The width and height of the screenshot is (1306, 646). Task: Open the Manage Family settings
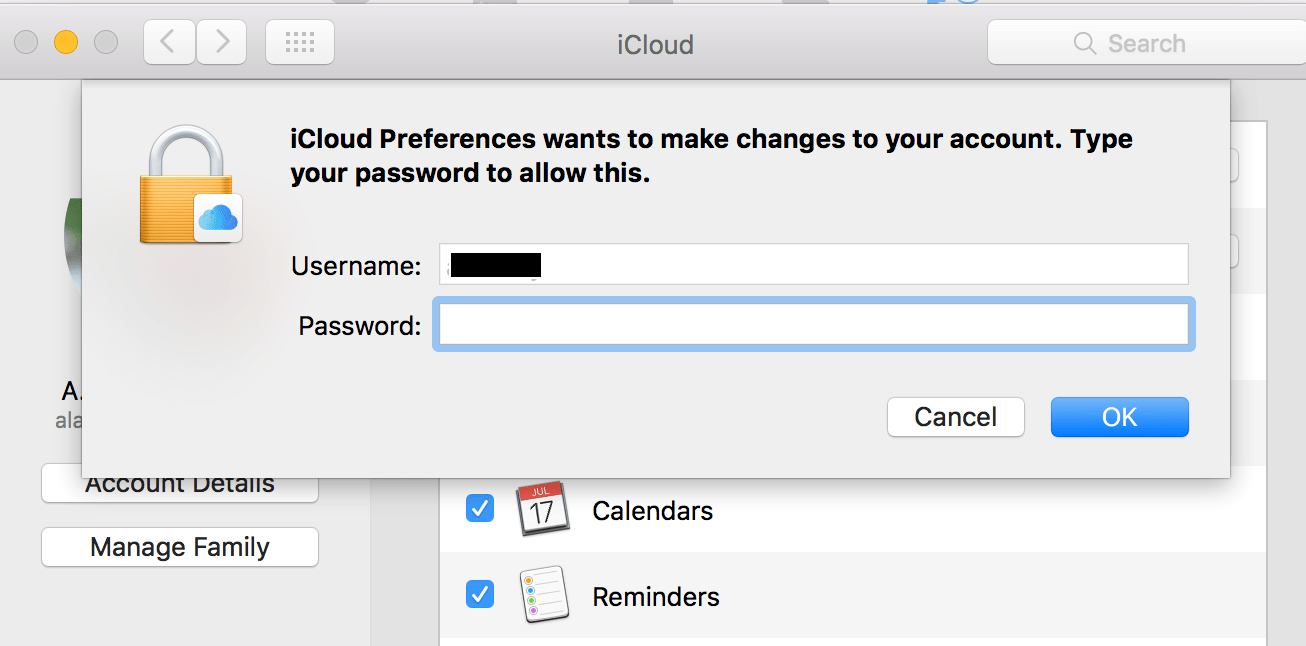pyautogui.click(x=180, y=547)
